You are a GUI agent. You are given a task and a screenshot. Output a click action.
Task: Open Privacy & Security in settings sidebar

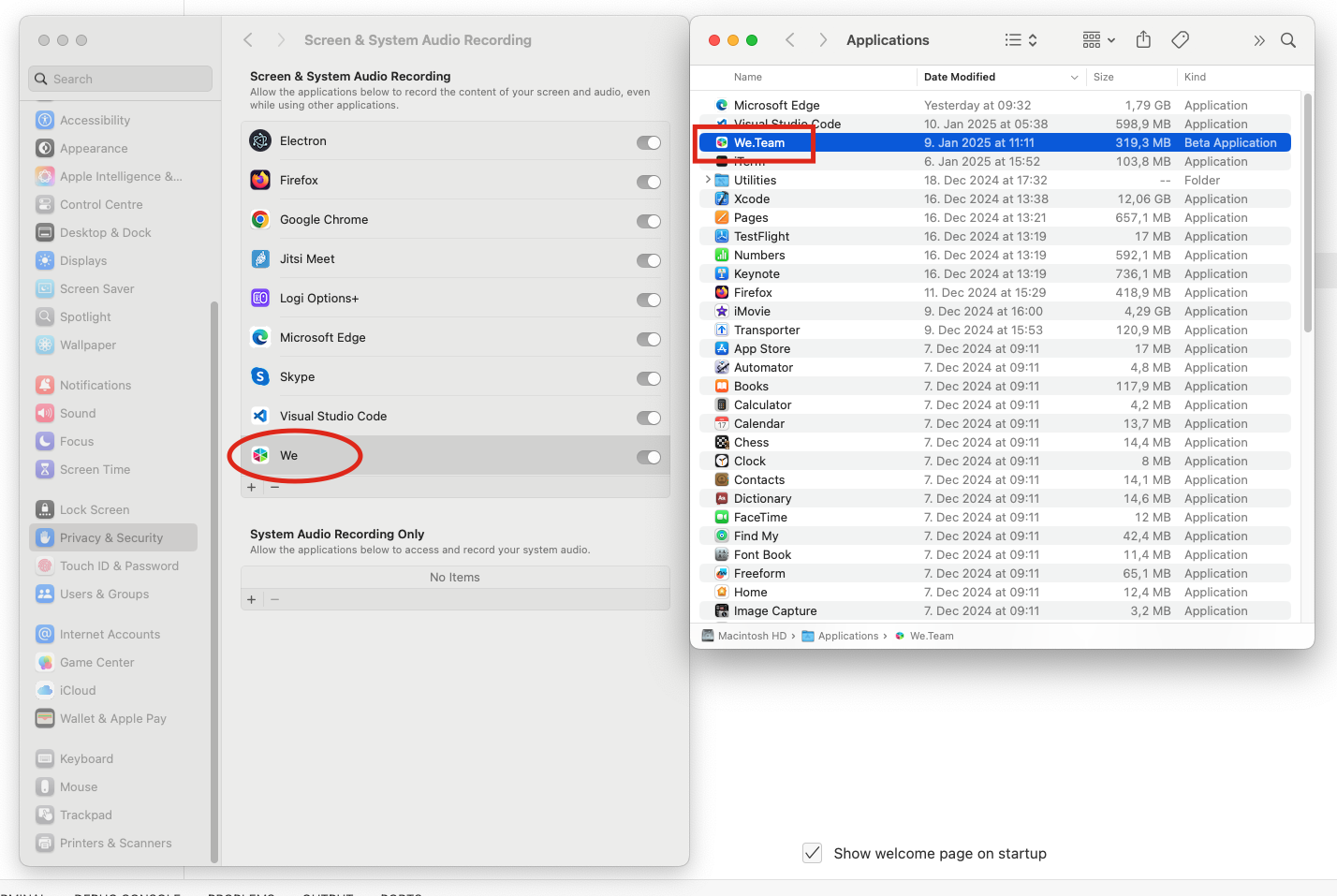[111, 538]
